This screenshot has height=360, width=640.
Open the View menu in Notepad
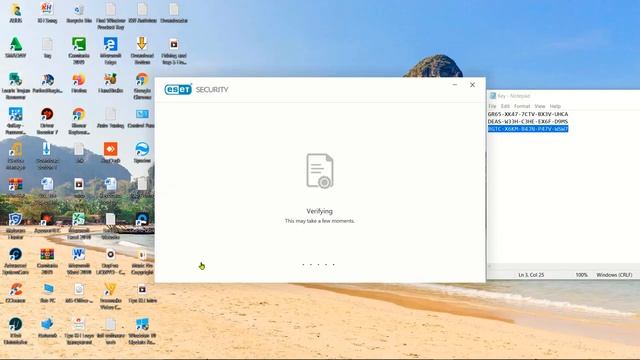(x=540, y=106)
